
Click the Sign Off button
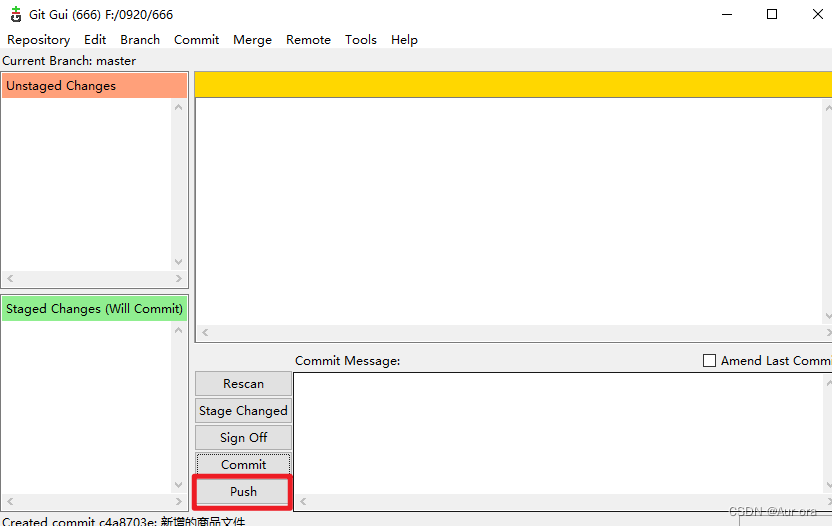[x=244, y=438]
